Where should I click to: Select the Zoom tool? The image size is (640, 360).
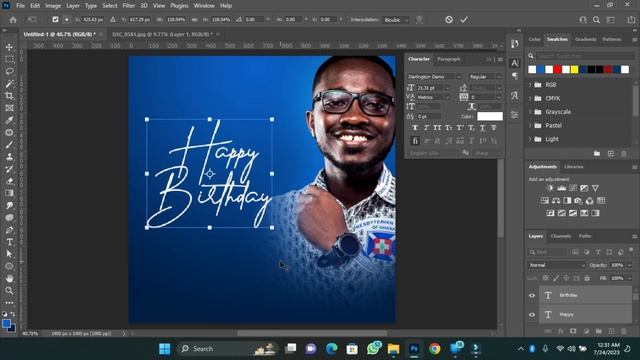(x=9, y=291)
